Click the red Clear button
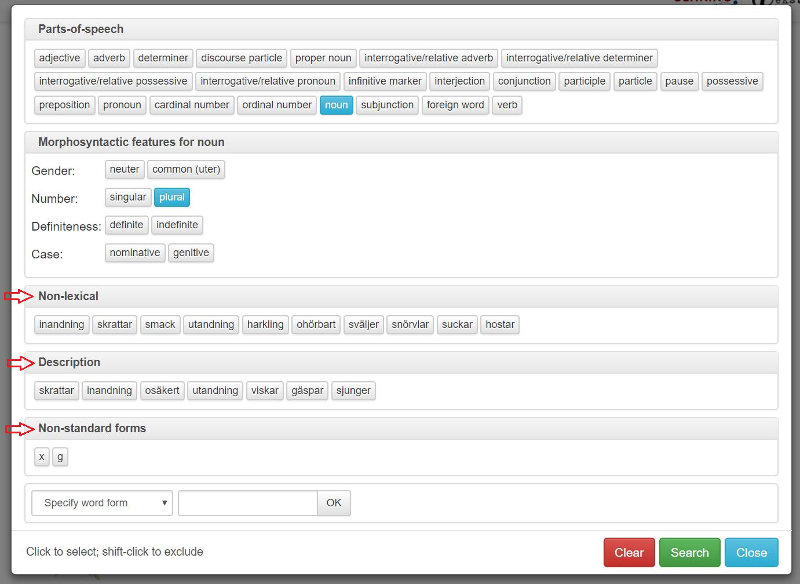Viewport: 800px width, 584px height. point(629,552)
